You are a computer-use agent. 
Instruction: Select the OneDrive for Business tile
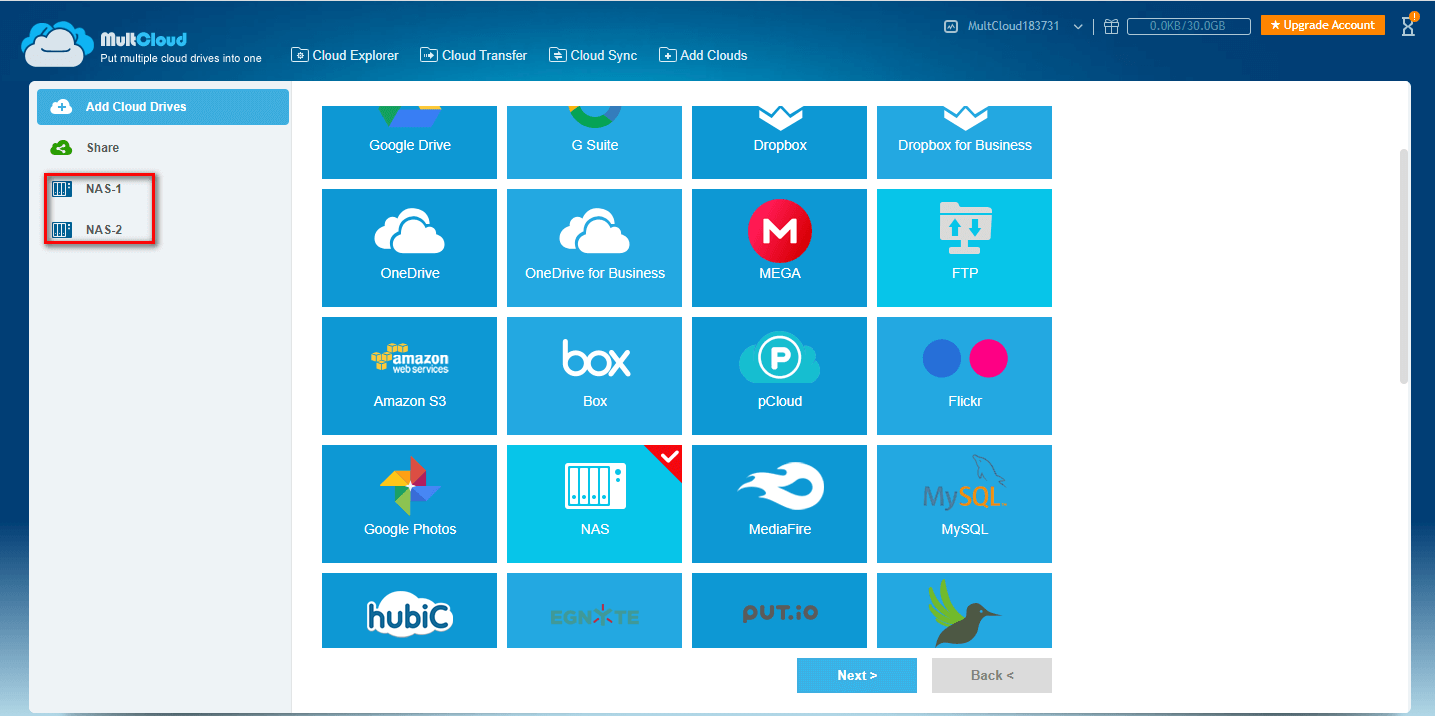point(594,248)
